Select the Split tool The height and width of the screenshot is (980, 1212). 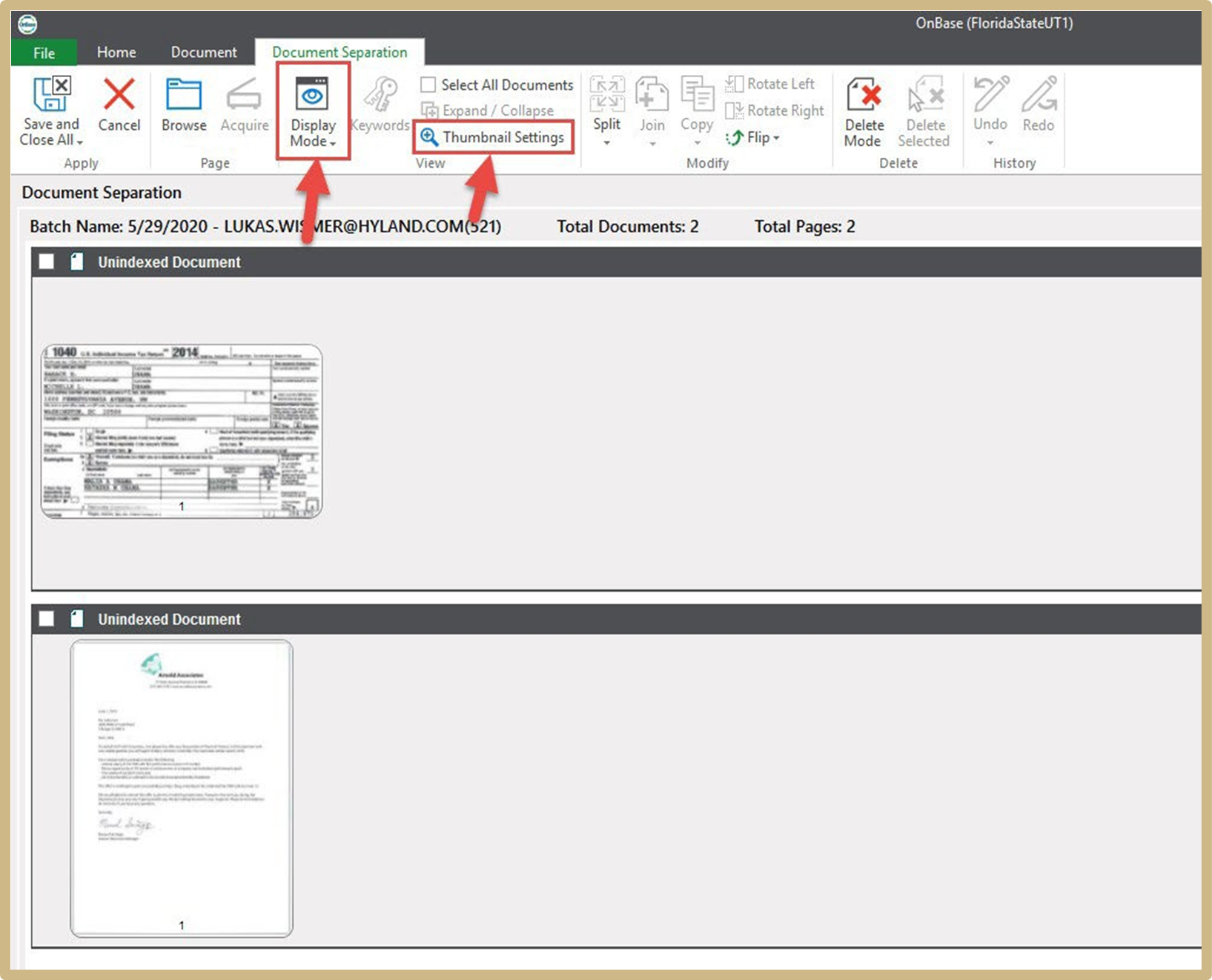click(606, 104)
